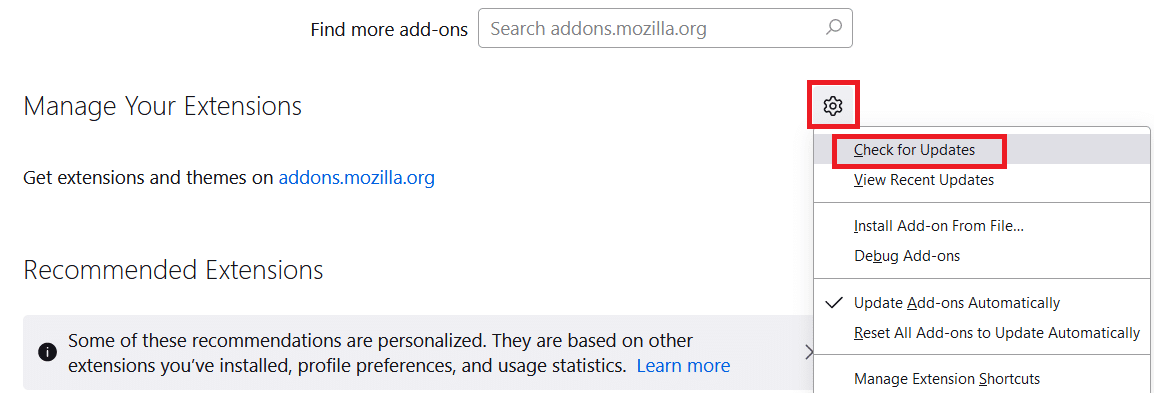Select Install Add-on From File option
Image resolution: width=1154 pixels, height=393 pixels.
[x=939, y=226]
